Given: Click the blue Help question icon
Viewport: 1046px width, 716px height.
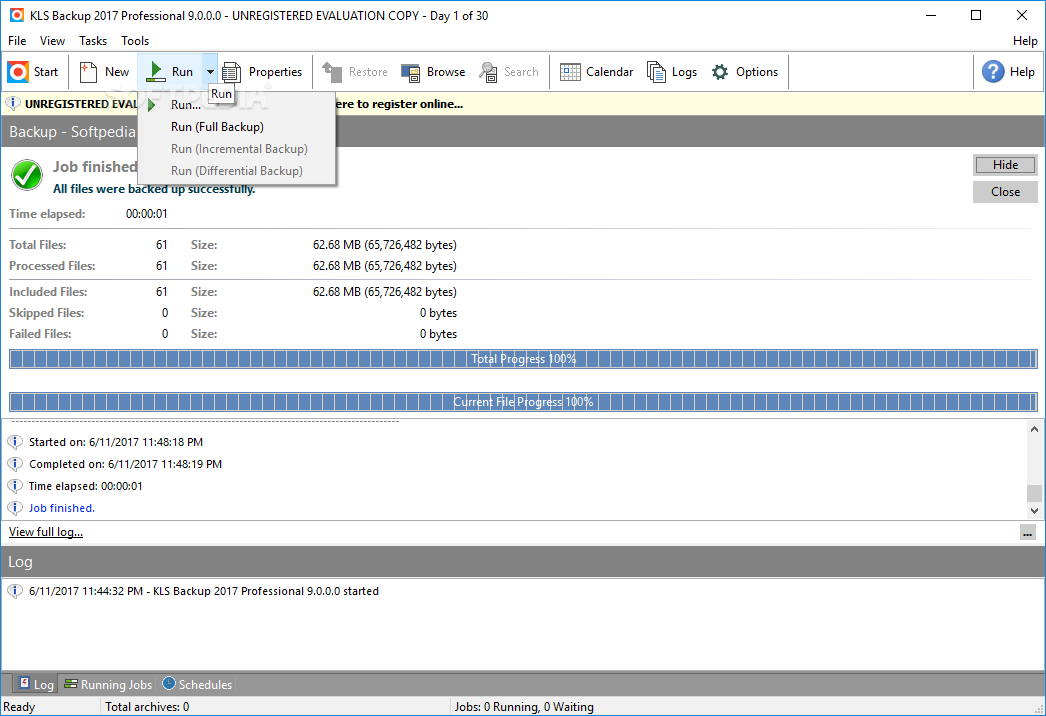Looking at the screenshot, I should pyautogui.click(x=993, y=71).
